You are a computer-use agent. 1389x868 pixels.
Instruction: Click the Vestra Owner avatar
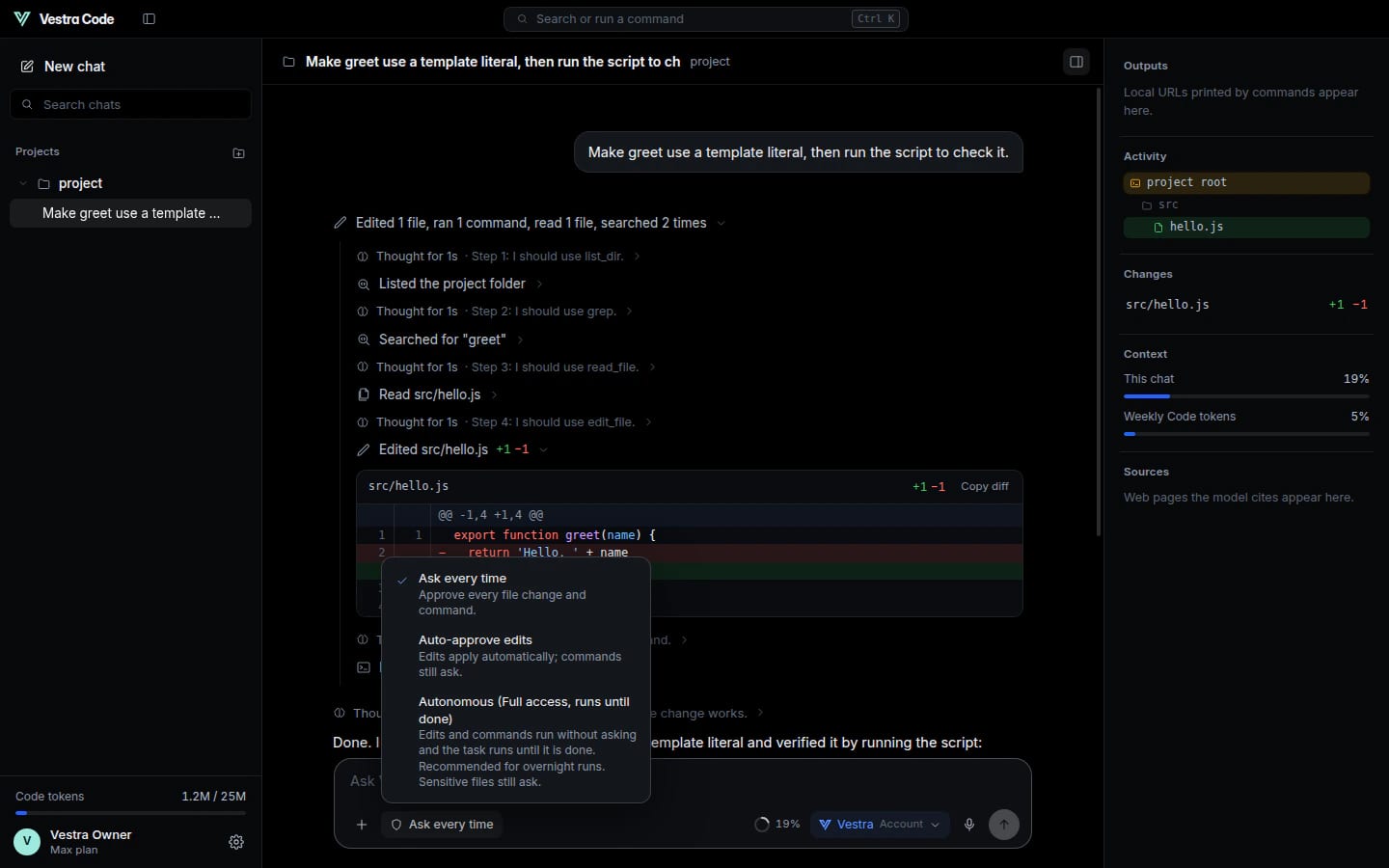[x=27, y=842]
